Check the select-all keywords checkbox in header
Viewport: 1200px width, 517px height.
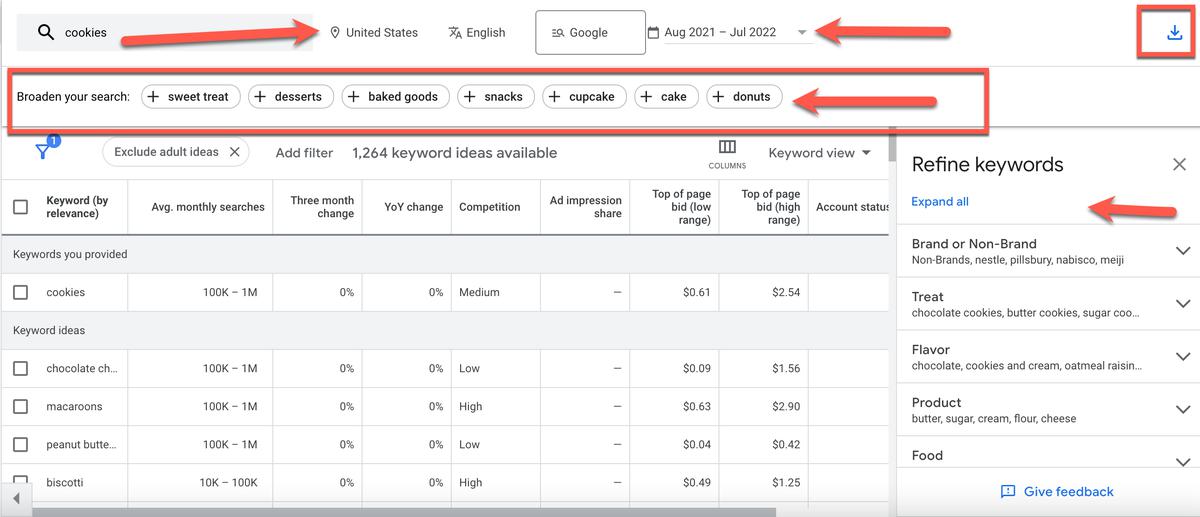20,207
